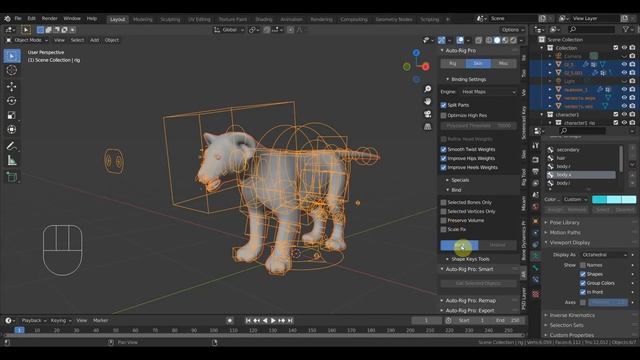Select the Transform tool
The width and height of the screenshot is (640, 360).
(x=12, y=129)
